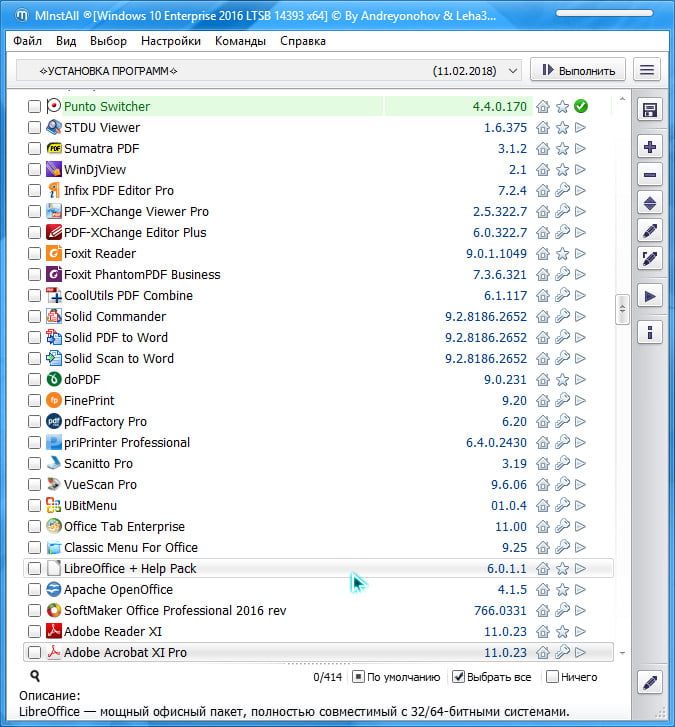
Task: Toggle the Выбрать все checkbox
Action: (x=459, y=677)
